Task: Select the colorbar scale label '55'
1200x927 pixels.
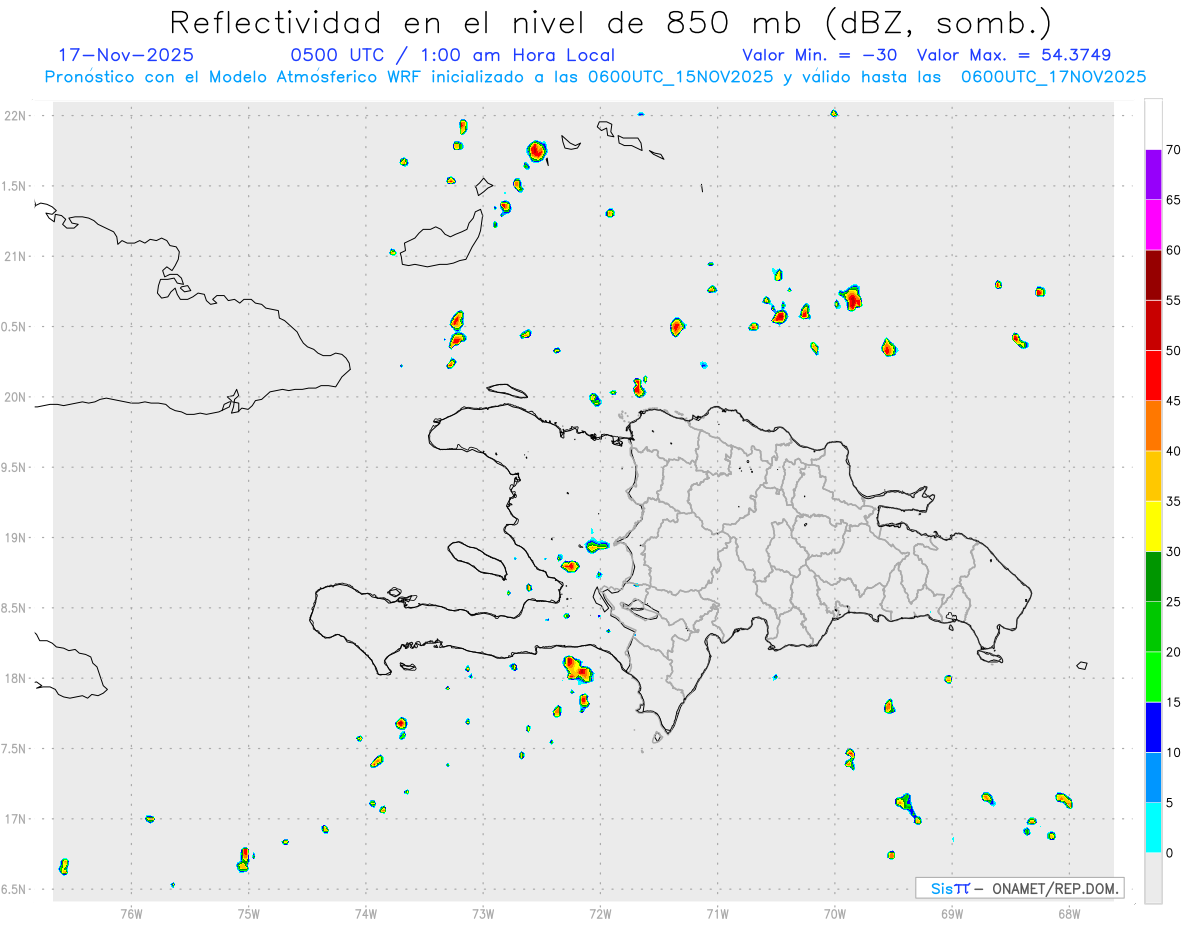Action: coord(1175,301)
